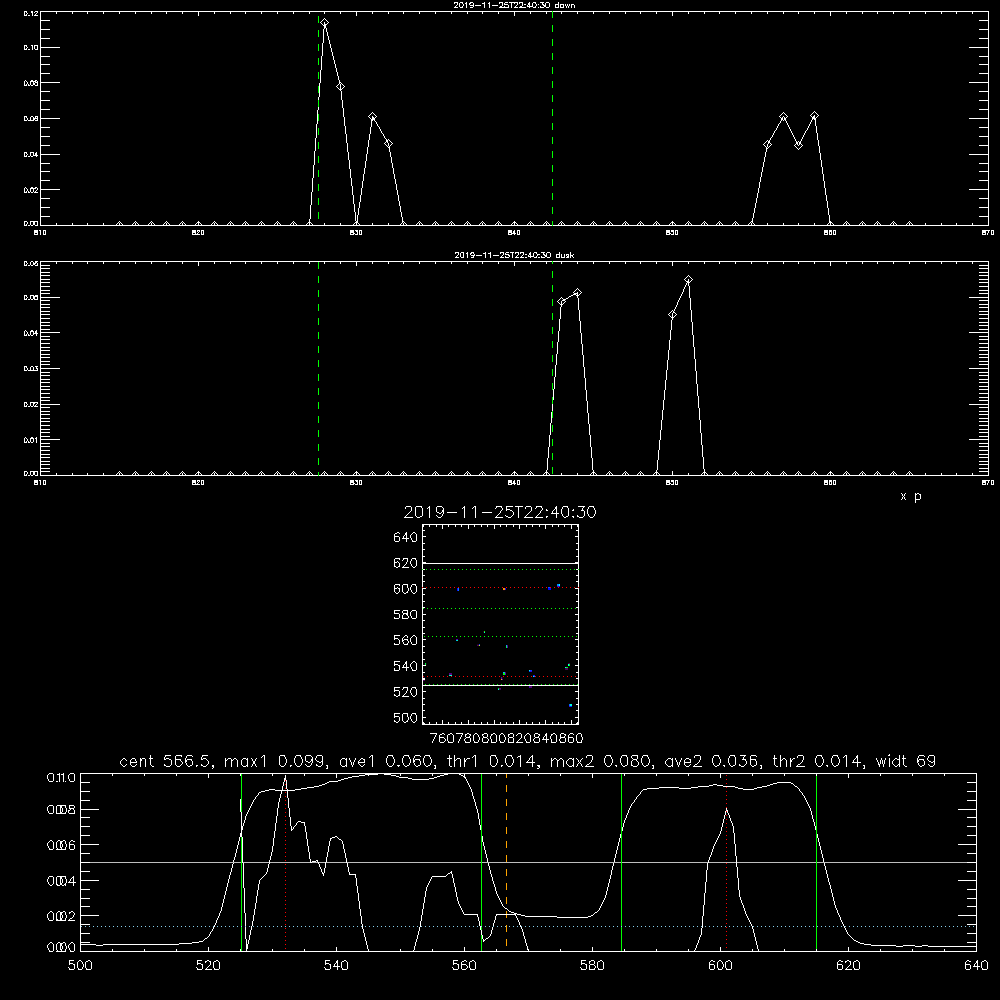Click the "540" x-axis label of bottom plot
The image size is (1000, 1000).
[x=336, y=966]
